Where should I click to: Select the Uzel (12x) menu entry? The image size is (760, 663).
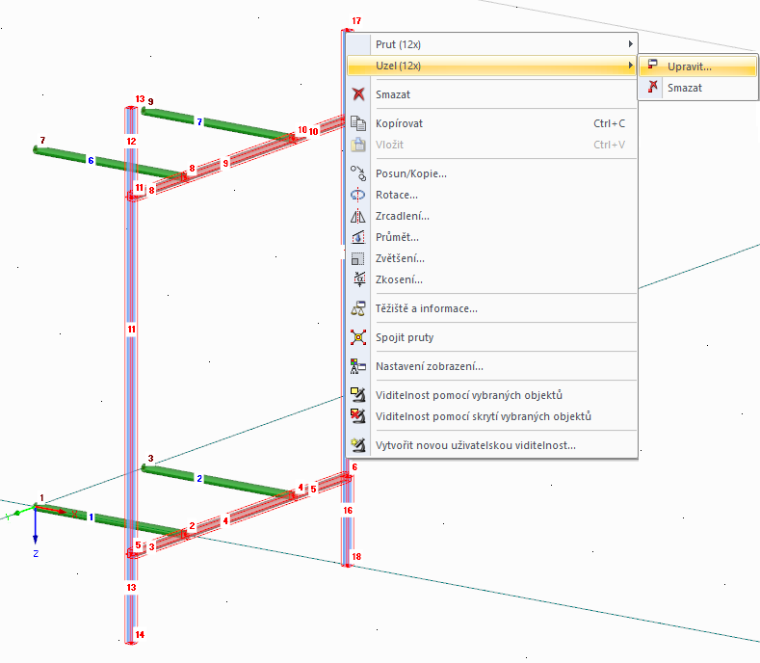tap(491, 65)
